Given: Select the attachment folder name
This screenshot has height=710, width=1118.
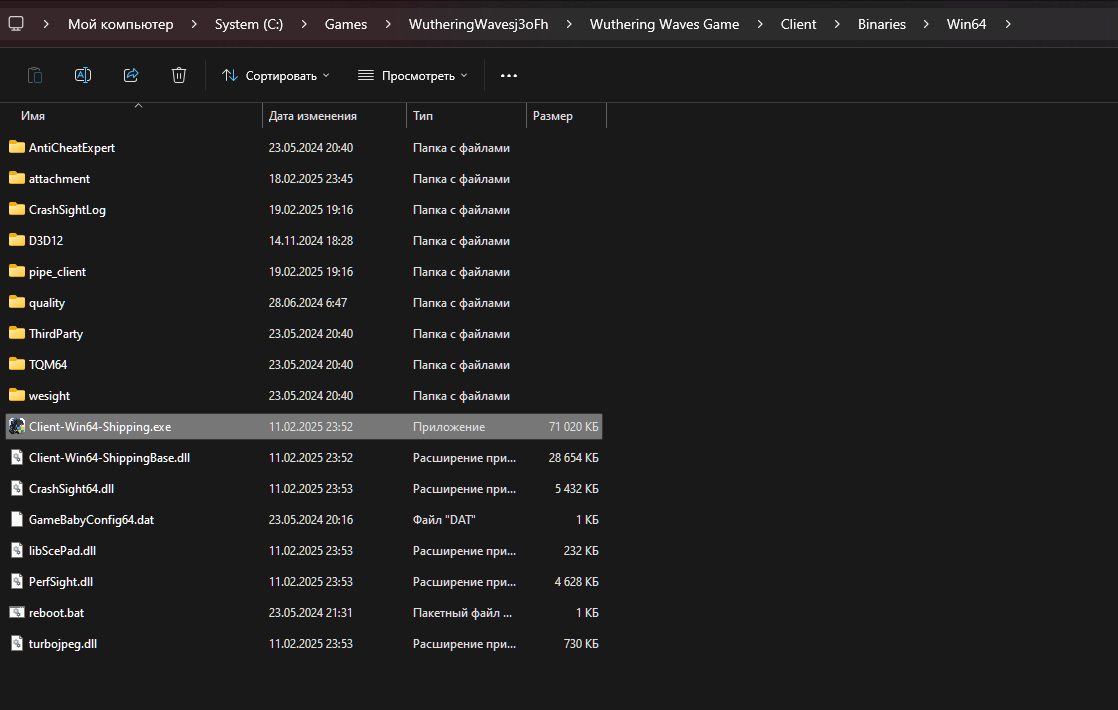Looking at the screenshot, I should [59, 179].
